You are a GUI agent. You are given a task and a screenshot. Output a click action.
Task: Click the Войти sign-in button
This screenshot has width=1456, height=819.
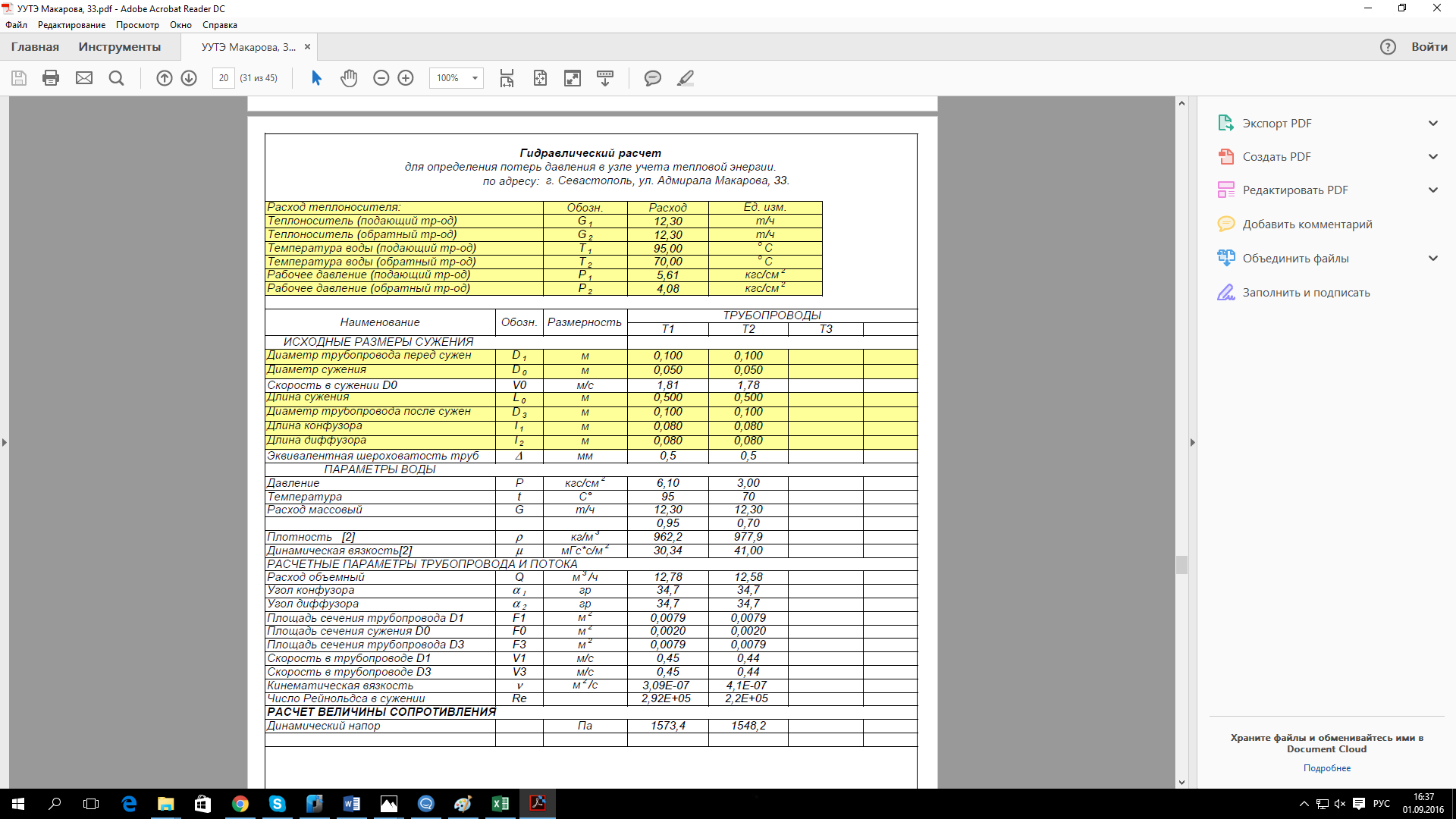click(x=1429, y=47)
